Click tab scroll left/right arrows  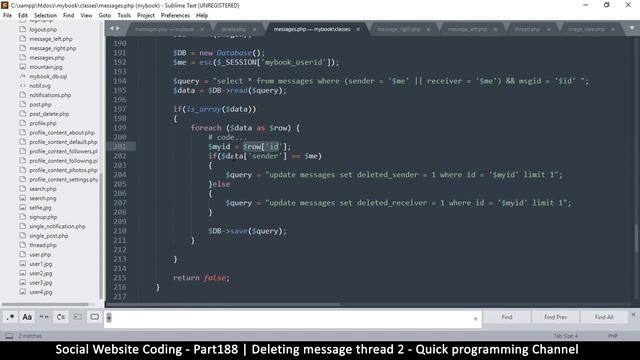(115, 29)
